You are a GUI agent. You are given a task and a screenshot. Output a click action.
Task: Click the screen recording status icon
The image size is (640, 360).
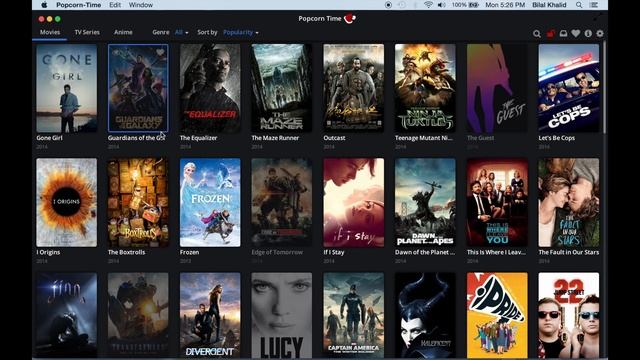388,5
